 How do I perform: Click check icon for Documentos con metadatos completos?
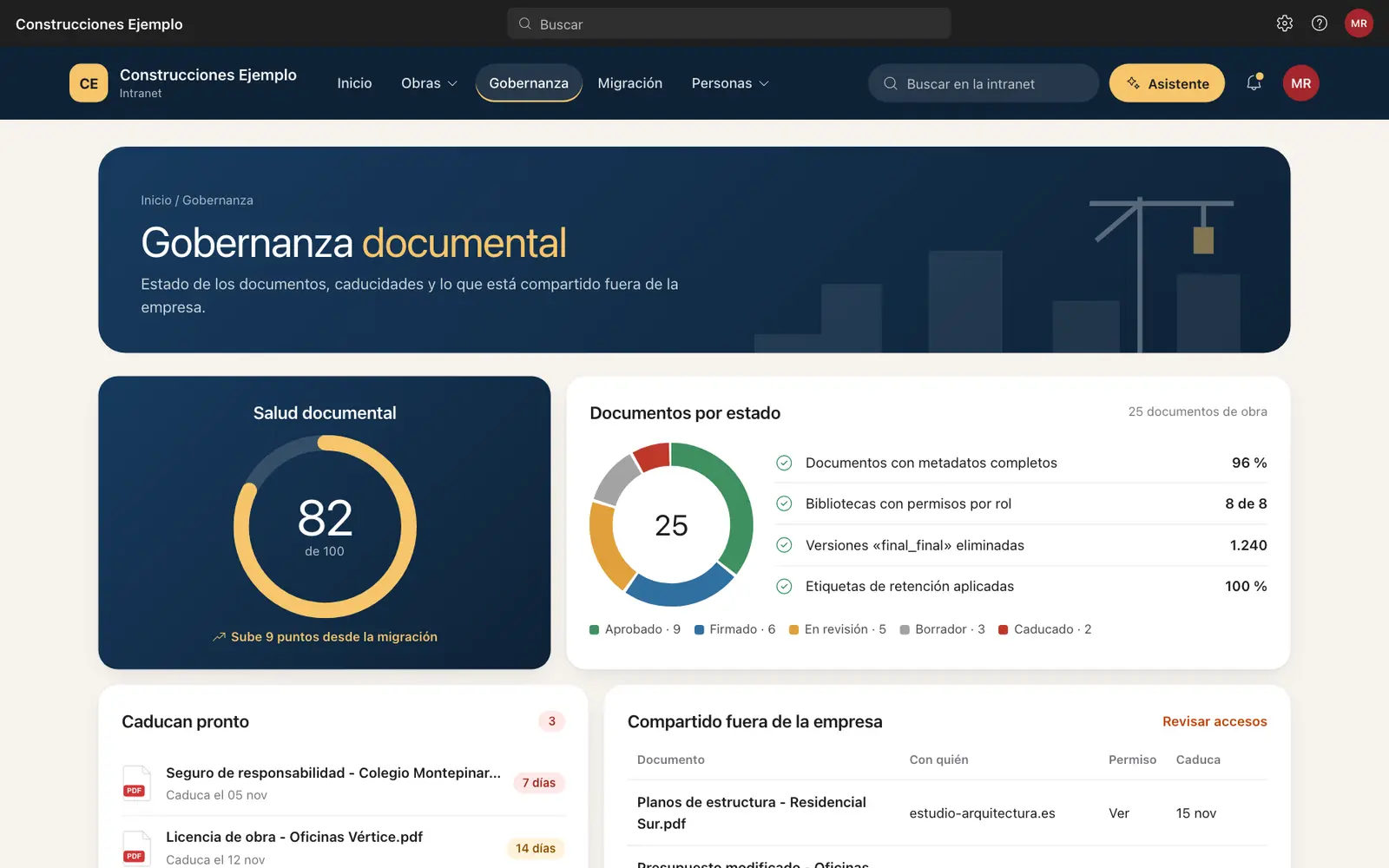pyautogui.click(x=784, y=463)
